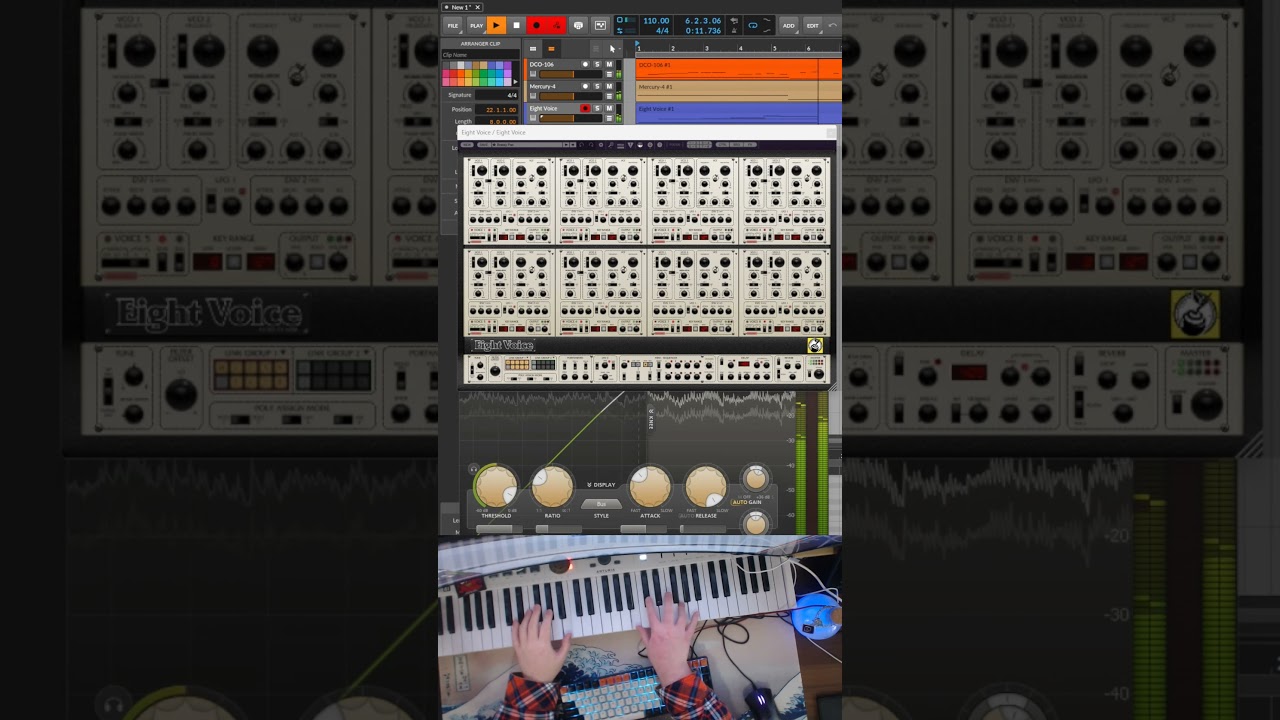
Task: Click the transport Stop button
Action: [x=516, y=25]
